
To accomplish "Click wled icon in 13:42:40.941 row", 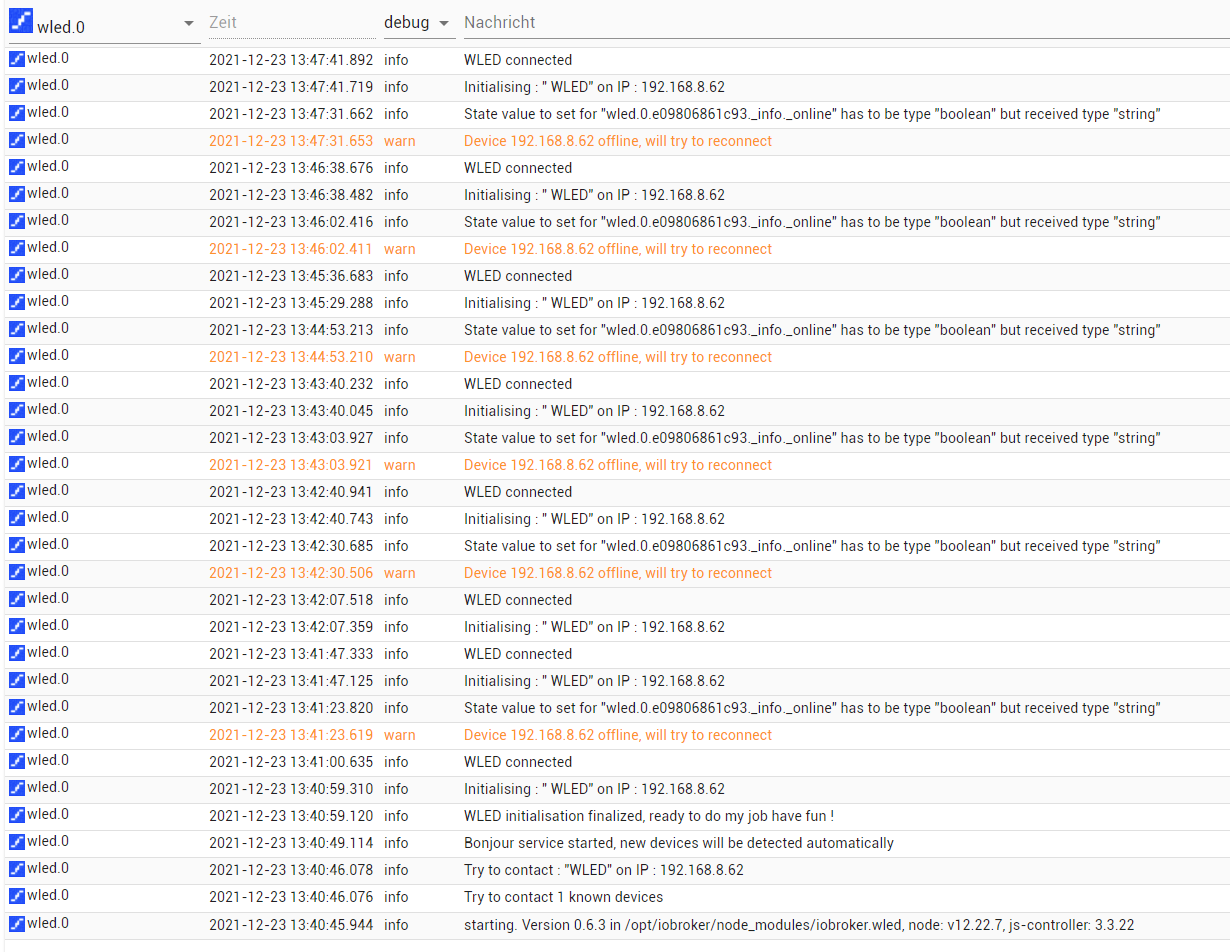I will point(17,491).
